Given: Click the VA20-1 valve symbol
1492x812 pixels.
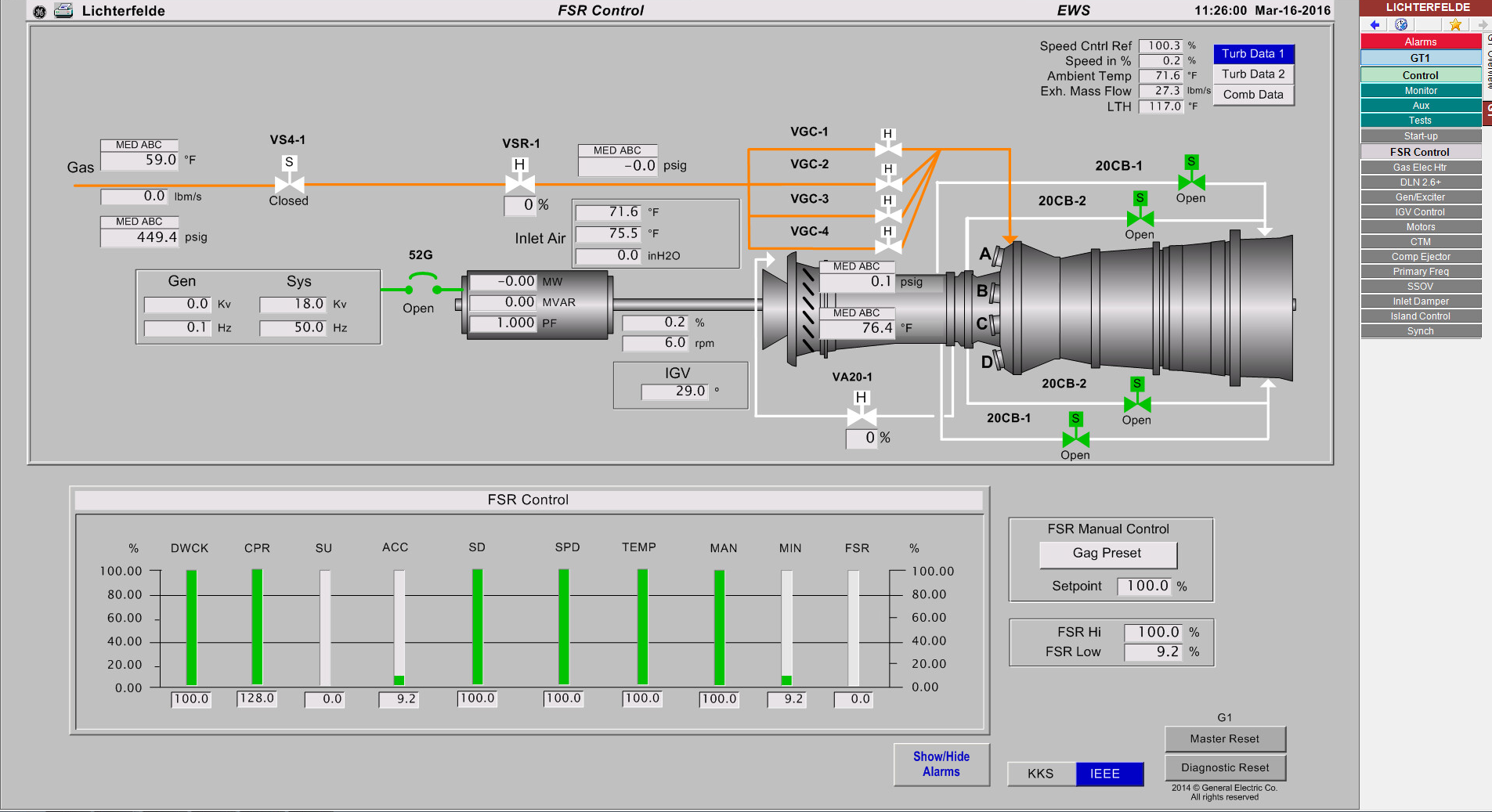Looking at the screenshot, I should pyautogui.click(x=861, y=416).
